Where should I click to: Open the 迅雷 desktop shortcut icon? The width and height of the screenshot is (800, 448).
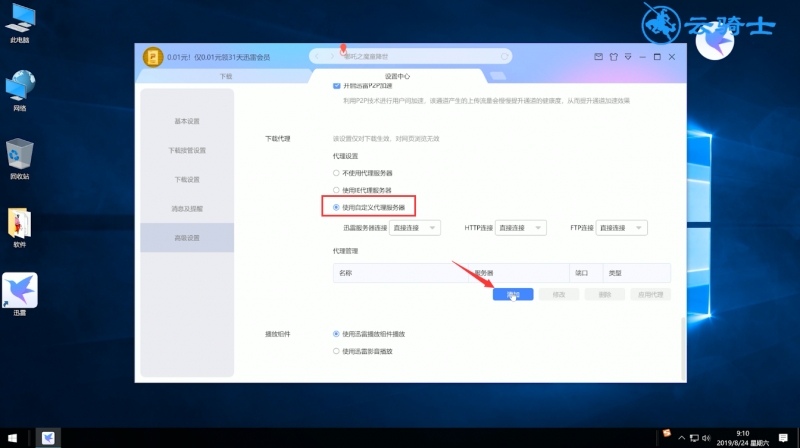coord(20,294)
